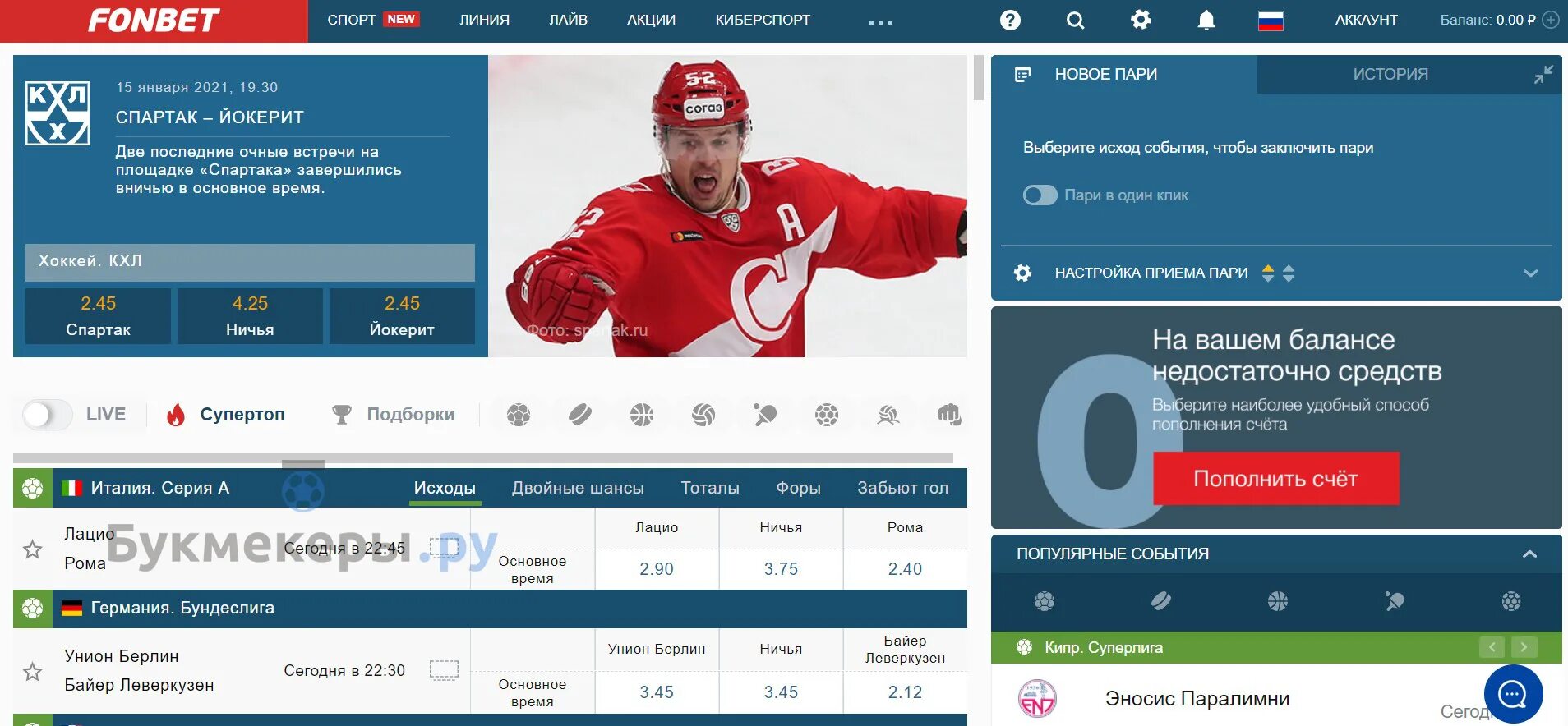The height and width of the screenshot is (726, 1568).
Task: Open the АККАУНТ link
Action: tap(1366, 20)
